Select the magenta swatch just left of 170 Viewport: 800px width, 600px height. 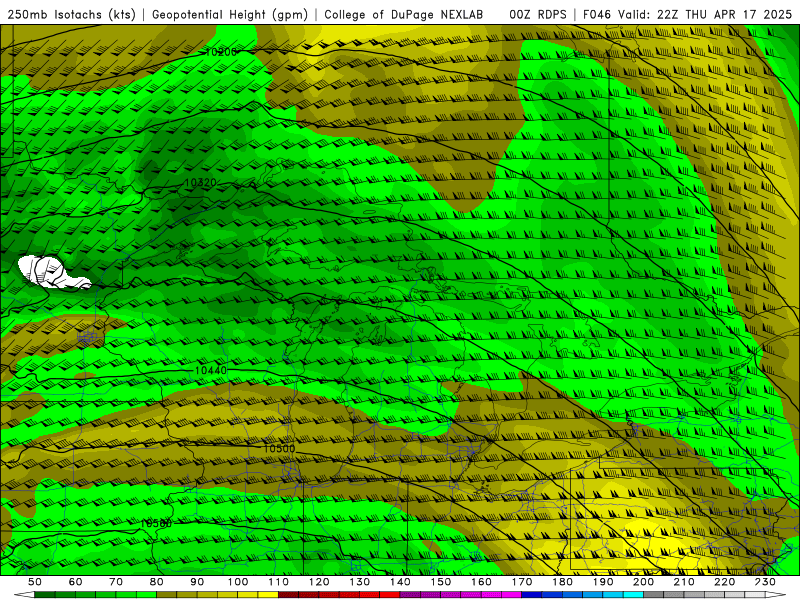[x=512, y=595]
